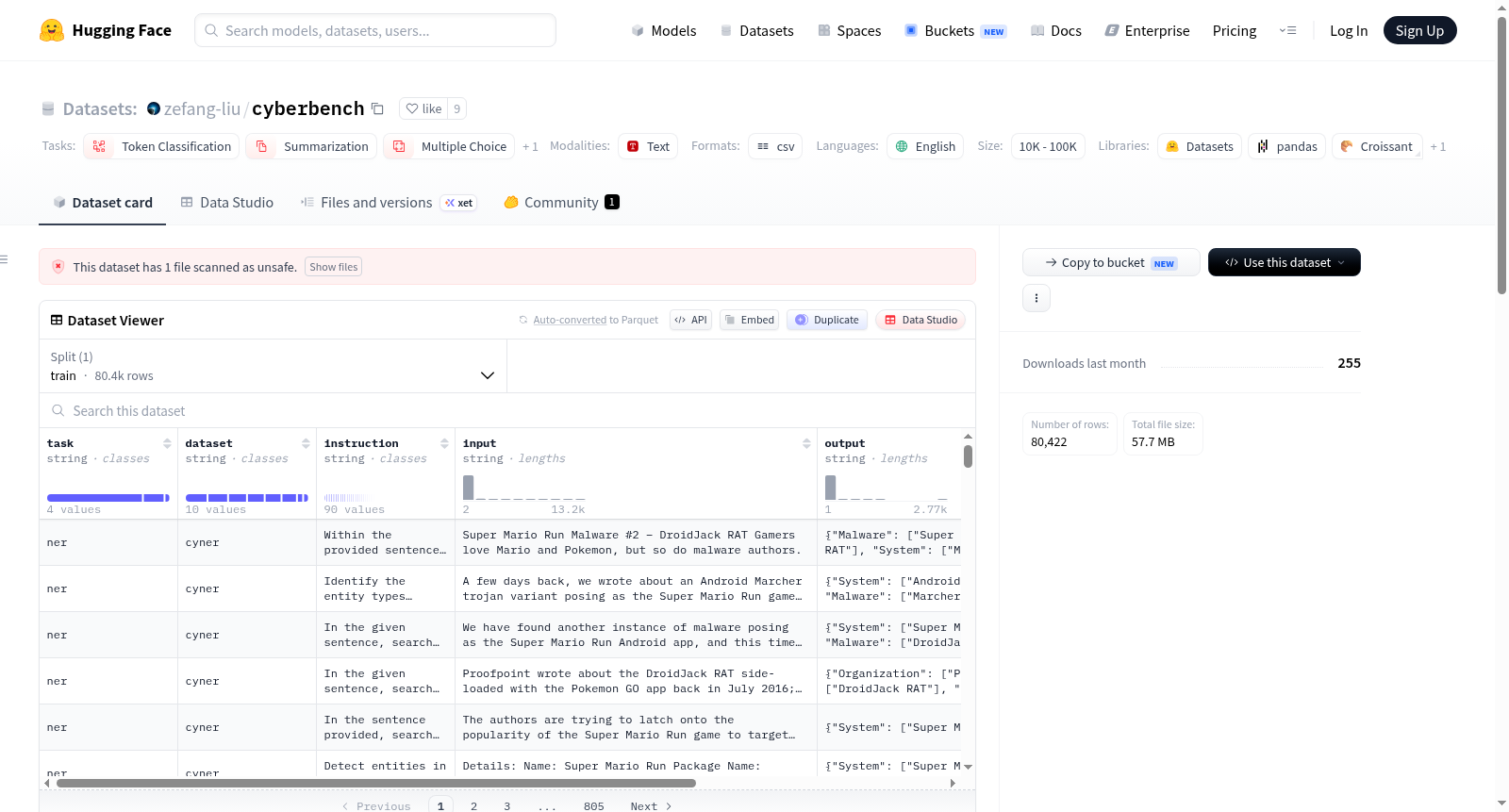Click the Duplicate button
Screen dimensions: 1509x812
827,320
